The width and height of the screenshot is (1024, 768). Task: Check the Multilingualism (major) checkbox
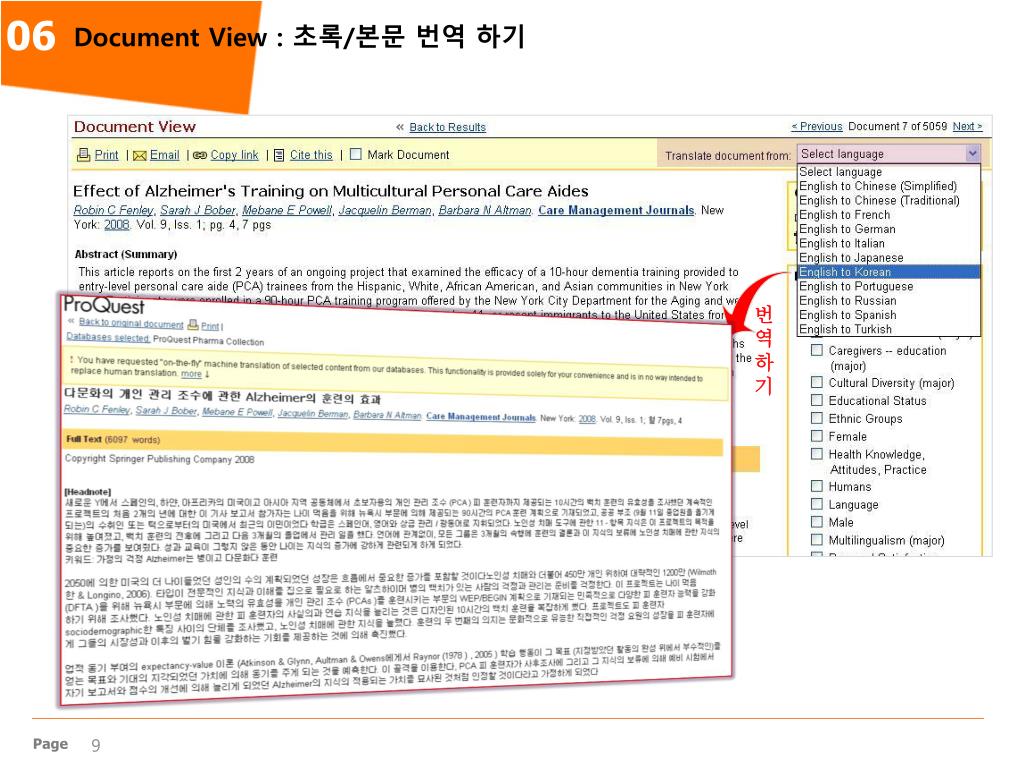(x=816, y=539)
